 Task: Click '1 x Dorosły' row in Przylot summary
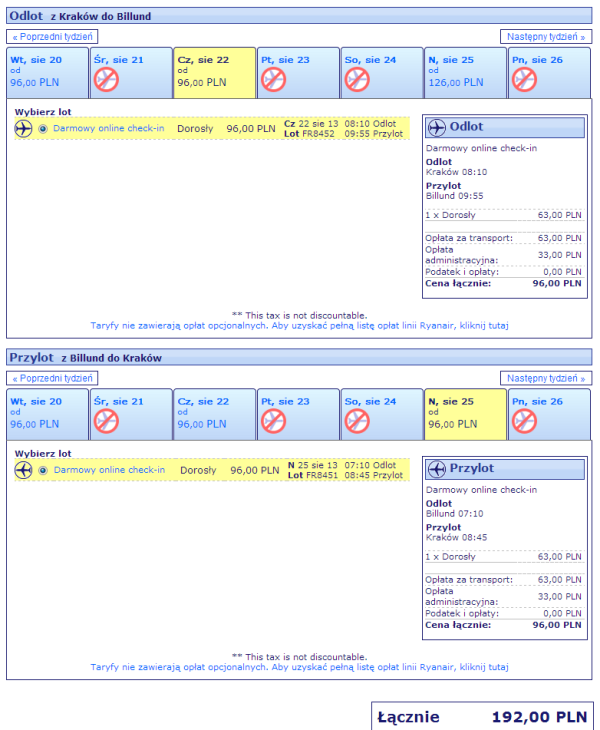[504, 557]
